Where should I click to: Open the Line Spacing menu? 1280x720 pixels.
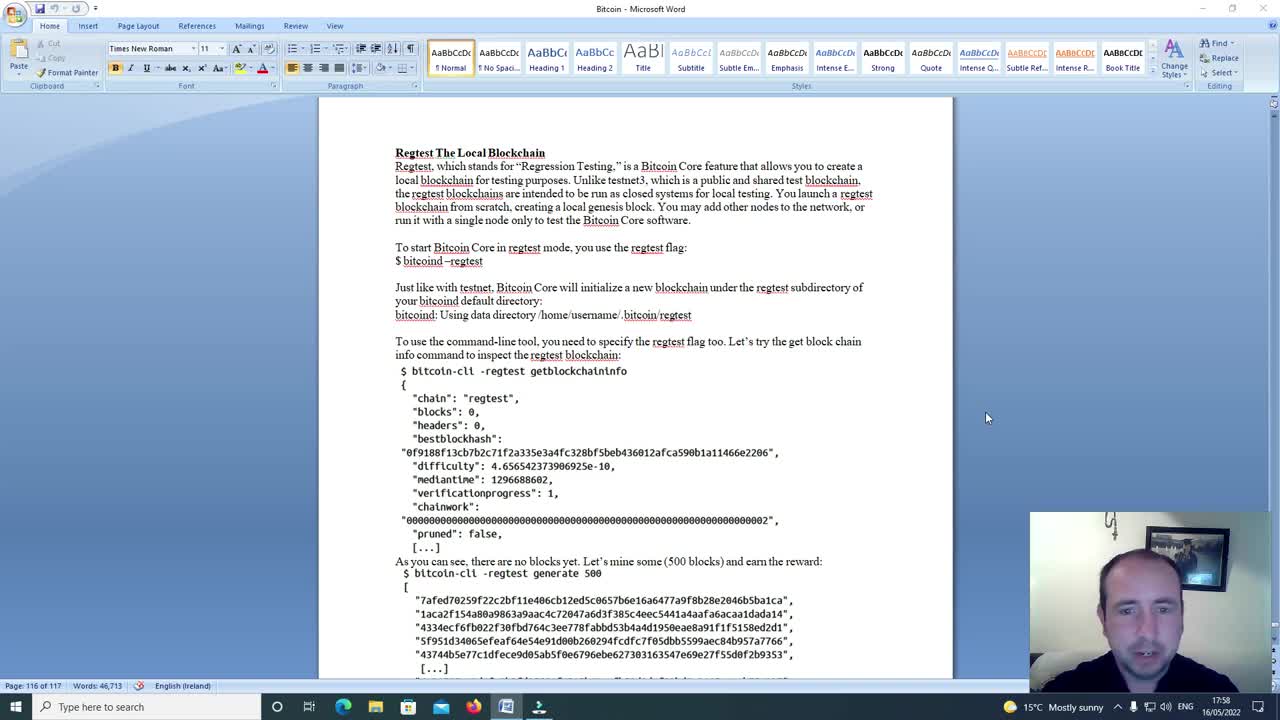[359, 68]
